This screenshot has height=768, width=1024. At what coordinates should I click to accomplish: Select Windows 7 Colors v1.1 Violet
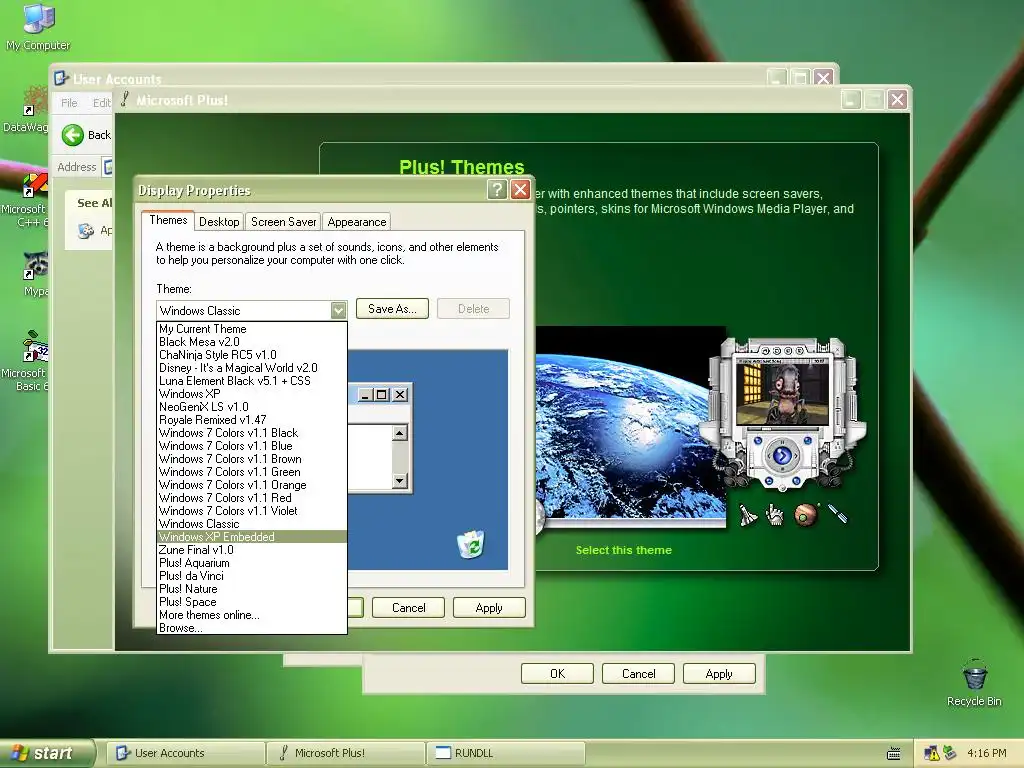(252, 511)
